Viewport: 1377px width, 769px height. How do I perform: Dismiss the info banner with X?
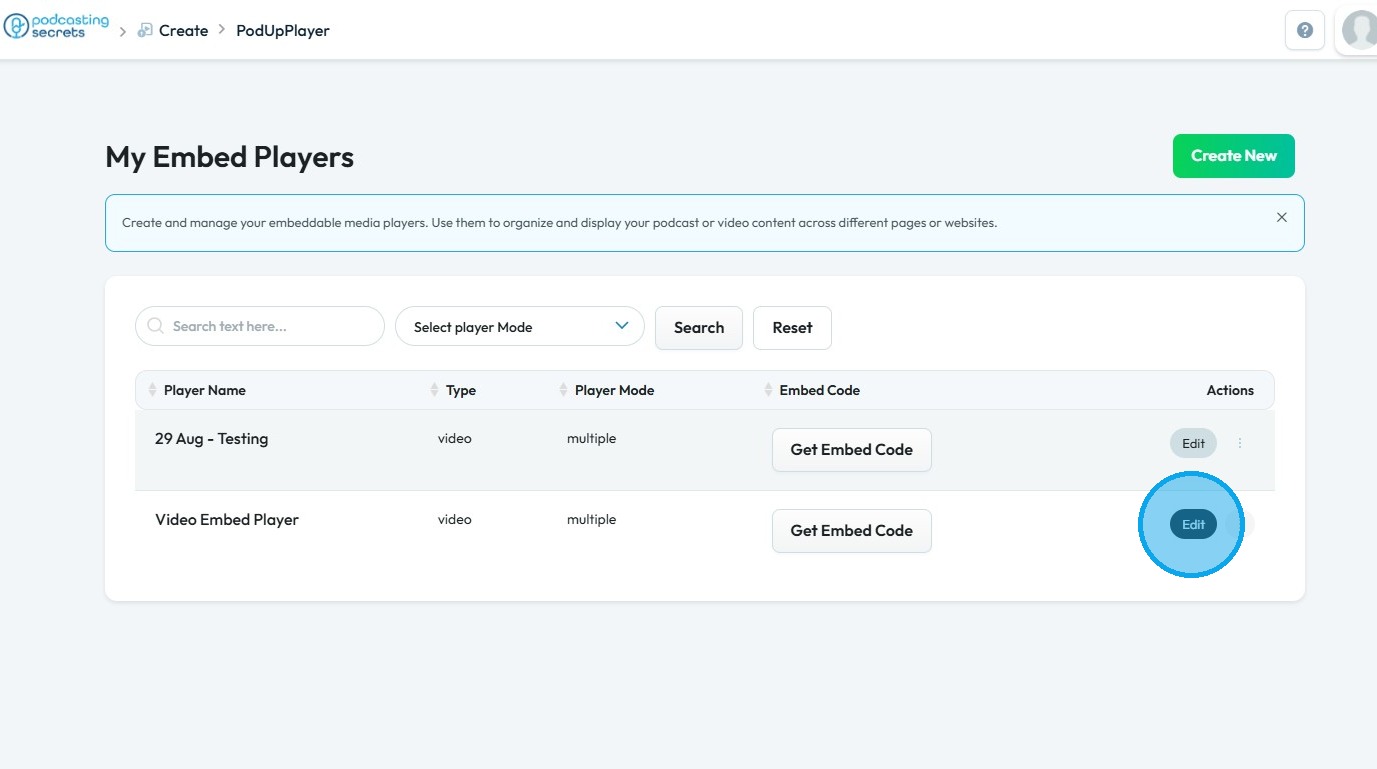click(1281, 217)
